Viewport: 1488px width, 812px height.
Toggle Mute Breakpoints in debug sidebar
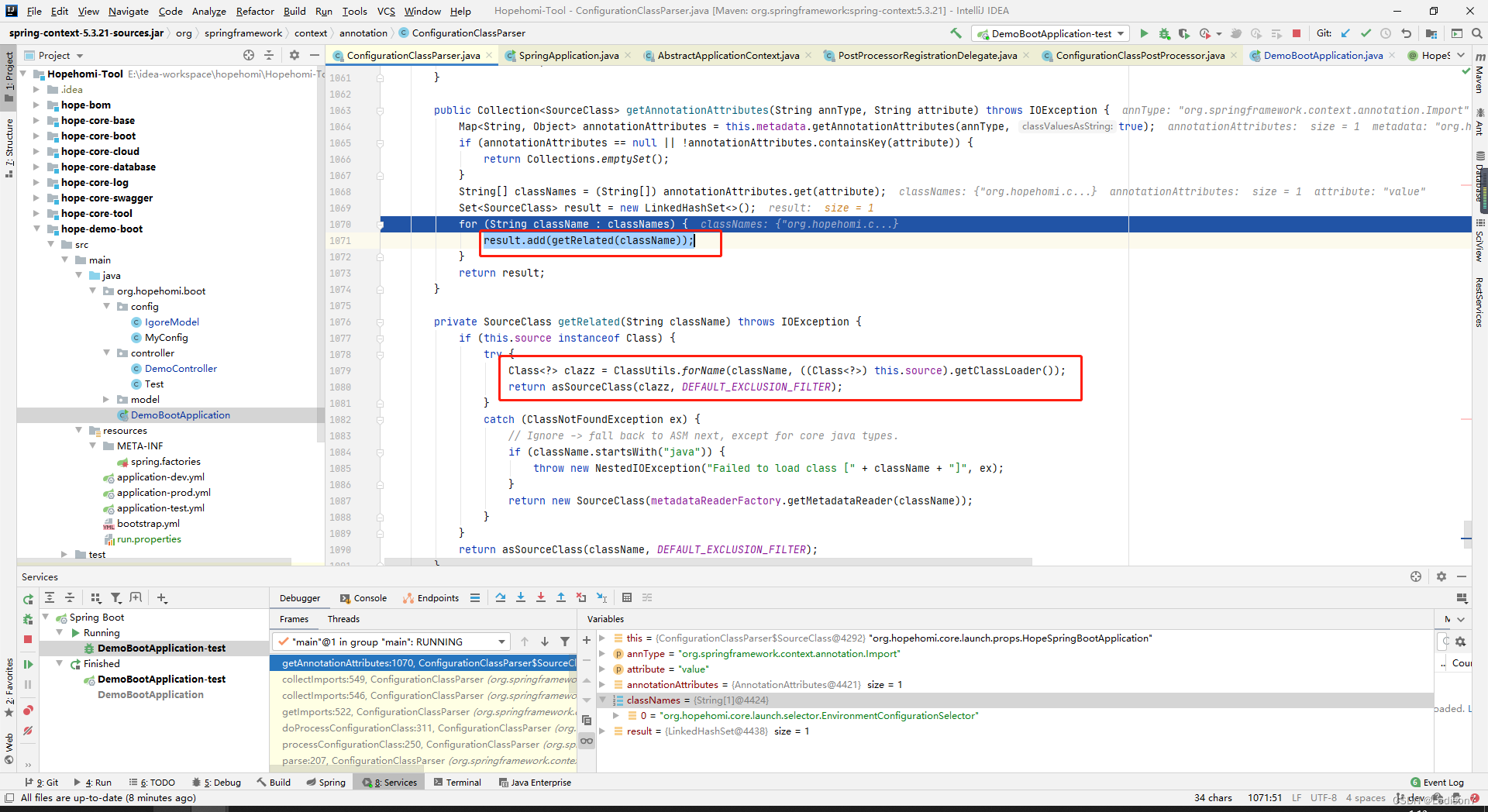[x=28, y=731]
